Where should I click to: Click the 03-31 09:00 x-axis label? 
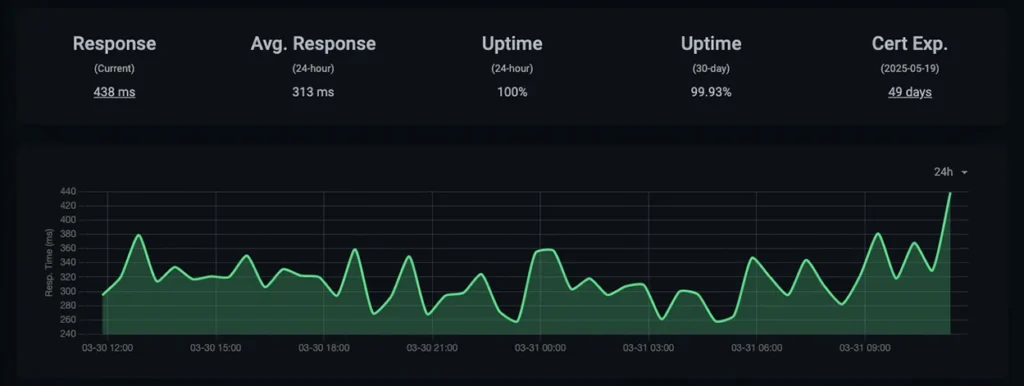click(865, 348)
